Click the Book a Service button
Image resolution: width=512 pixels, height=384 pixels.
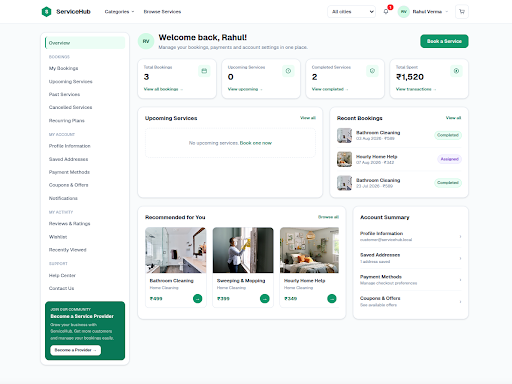tap(444, 41)
